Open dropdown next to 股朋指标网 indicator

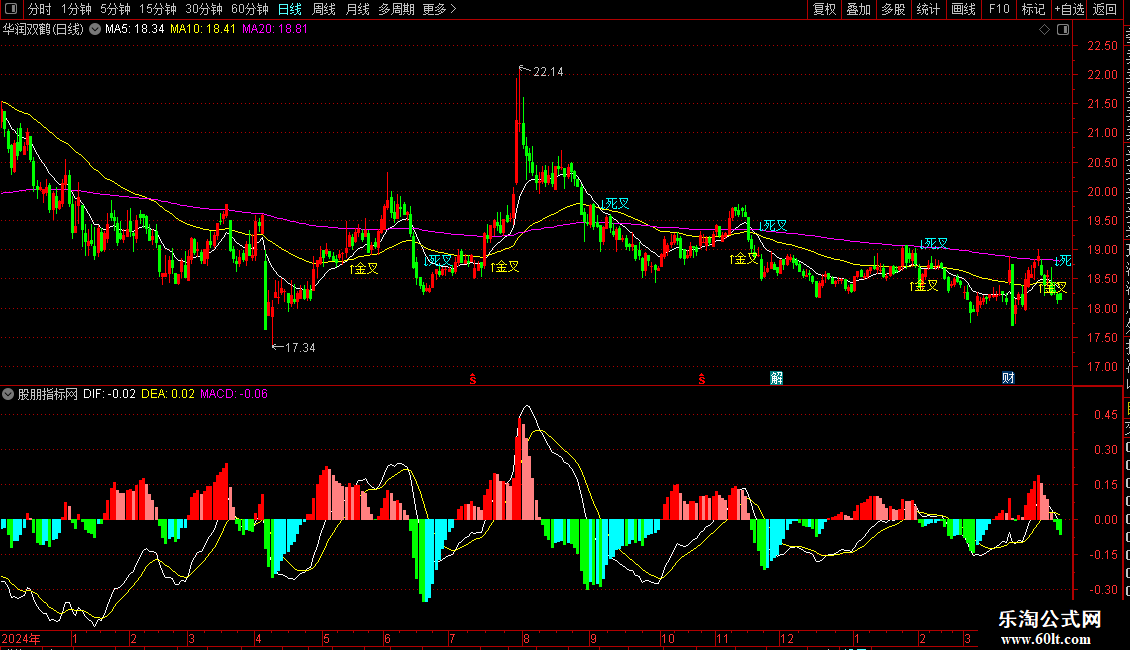click(8, 394)
